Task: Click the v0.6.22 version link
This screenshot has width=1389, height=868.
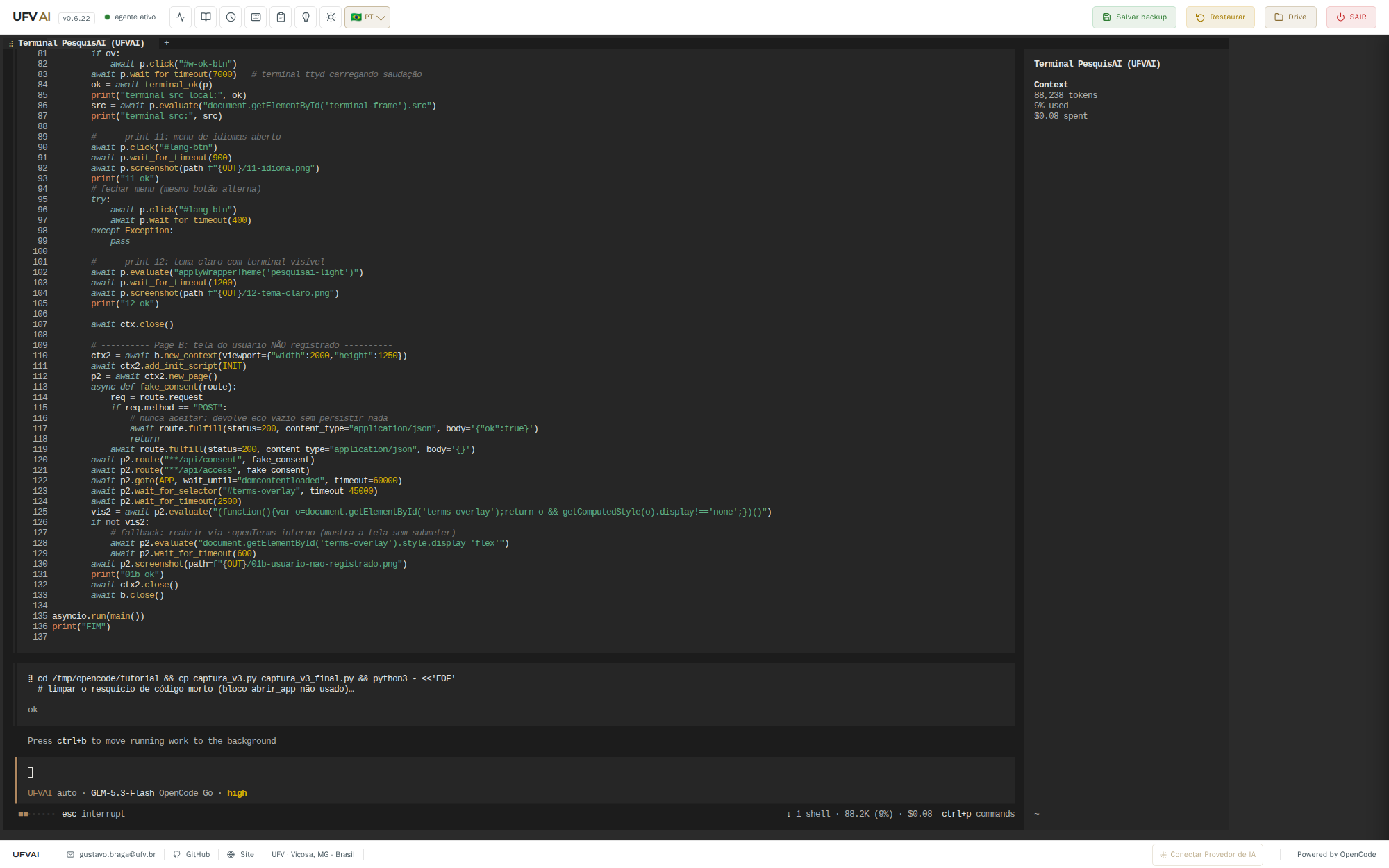Action: [76, 18]
